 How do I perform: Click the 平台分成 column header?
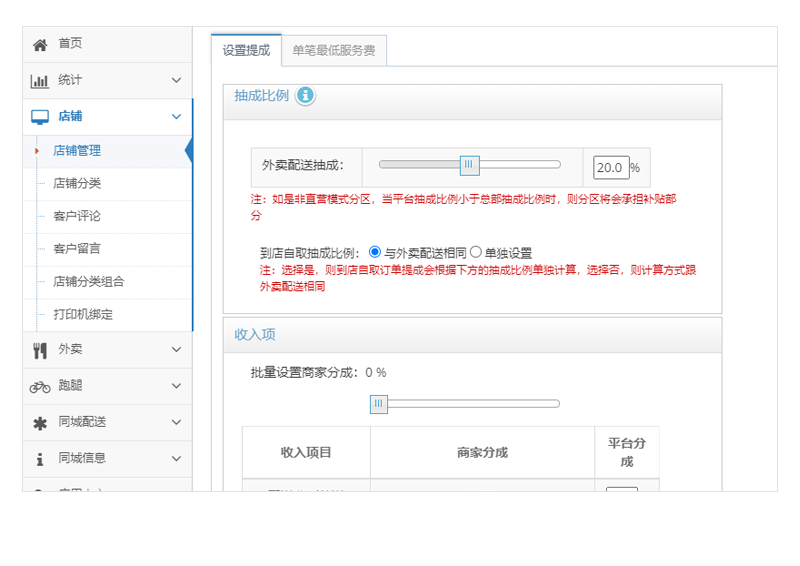627,453
